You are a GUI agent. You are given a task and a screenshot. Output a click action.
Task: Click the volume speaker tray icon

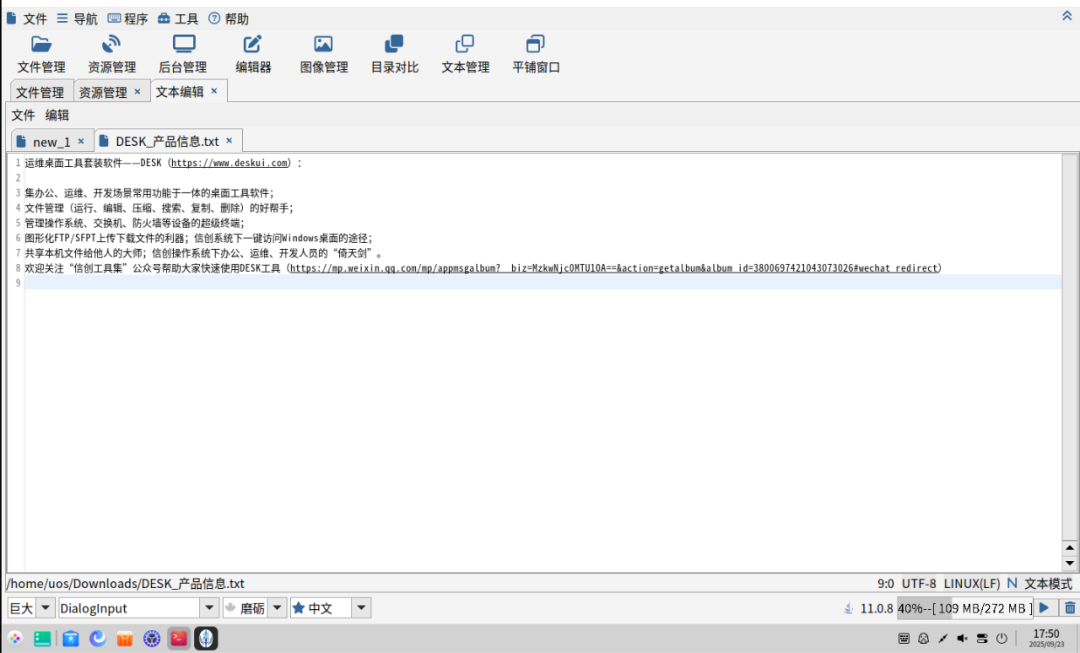(962, 639)
